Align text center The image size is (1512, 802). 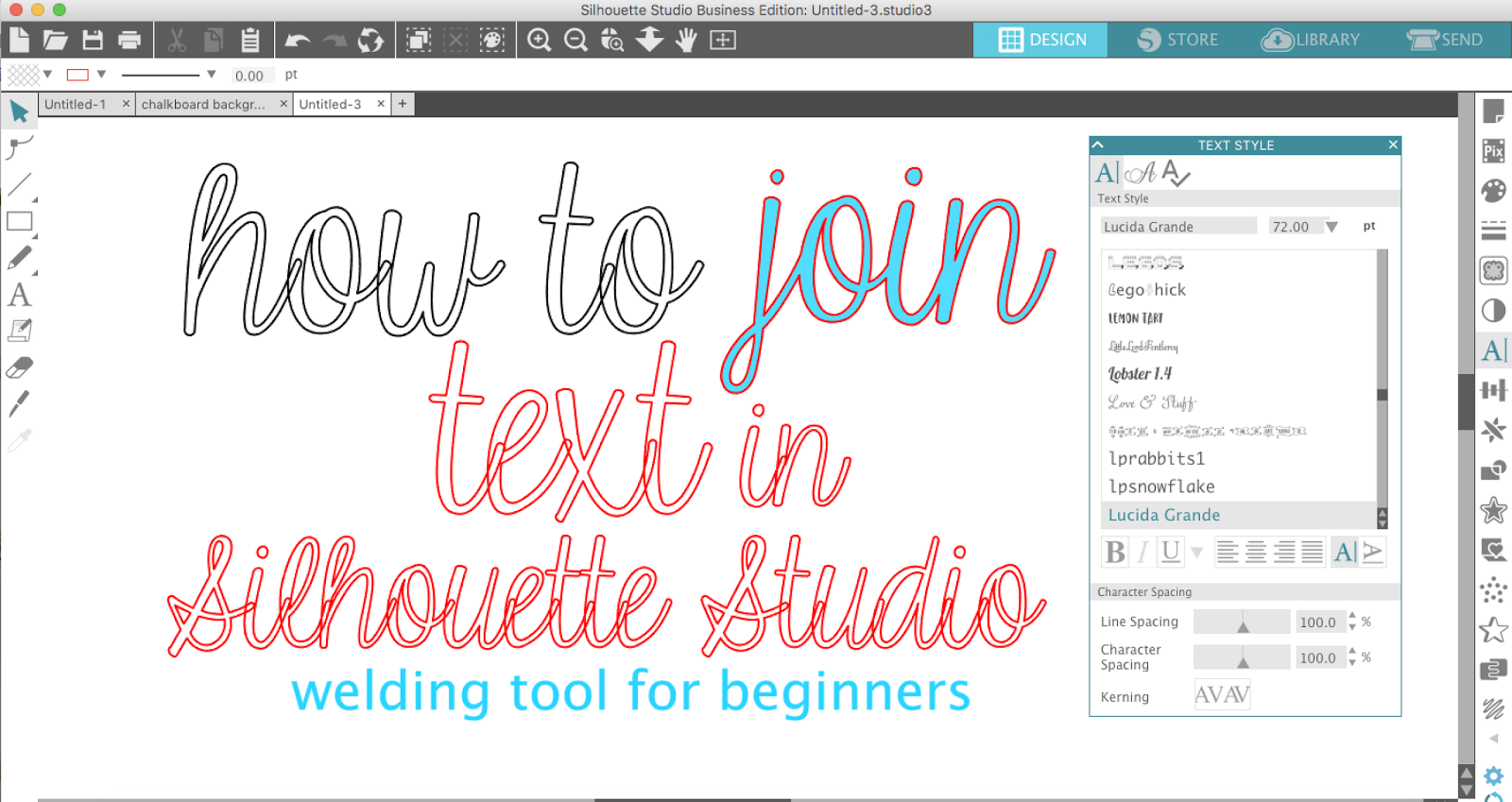click(1256, 552)
